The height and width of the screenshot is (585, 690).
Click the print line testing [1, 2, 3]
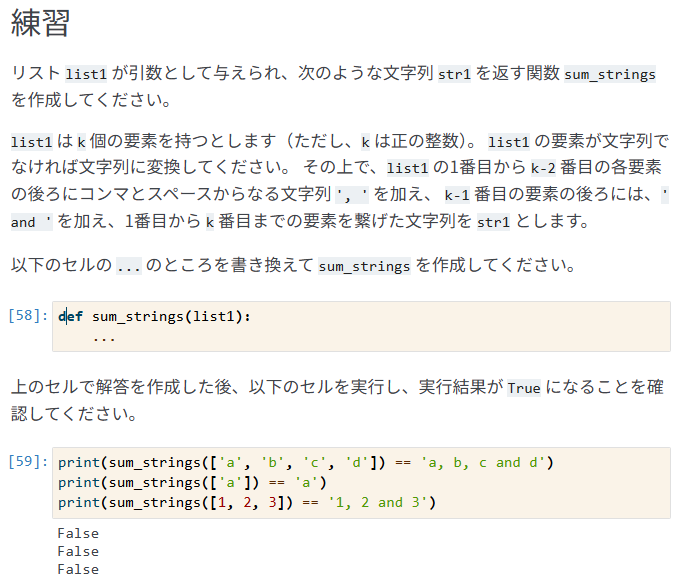pos(247,502)
